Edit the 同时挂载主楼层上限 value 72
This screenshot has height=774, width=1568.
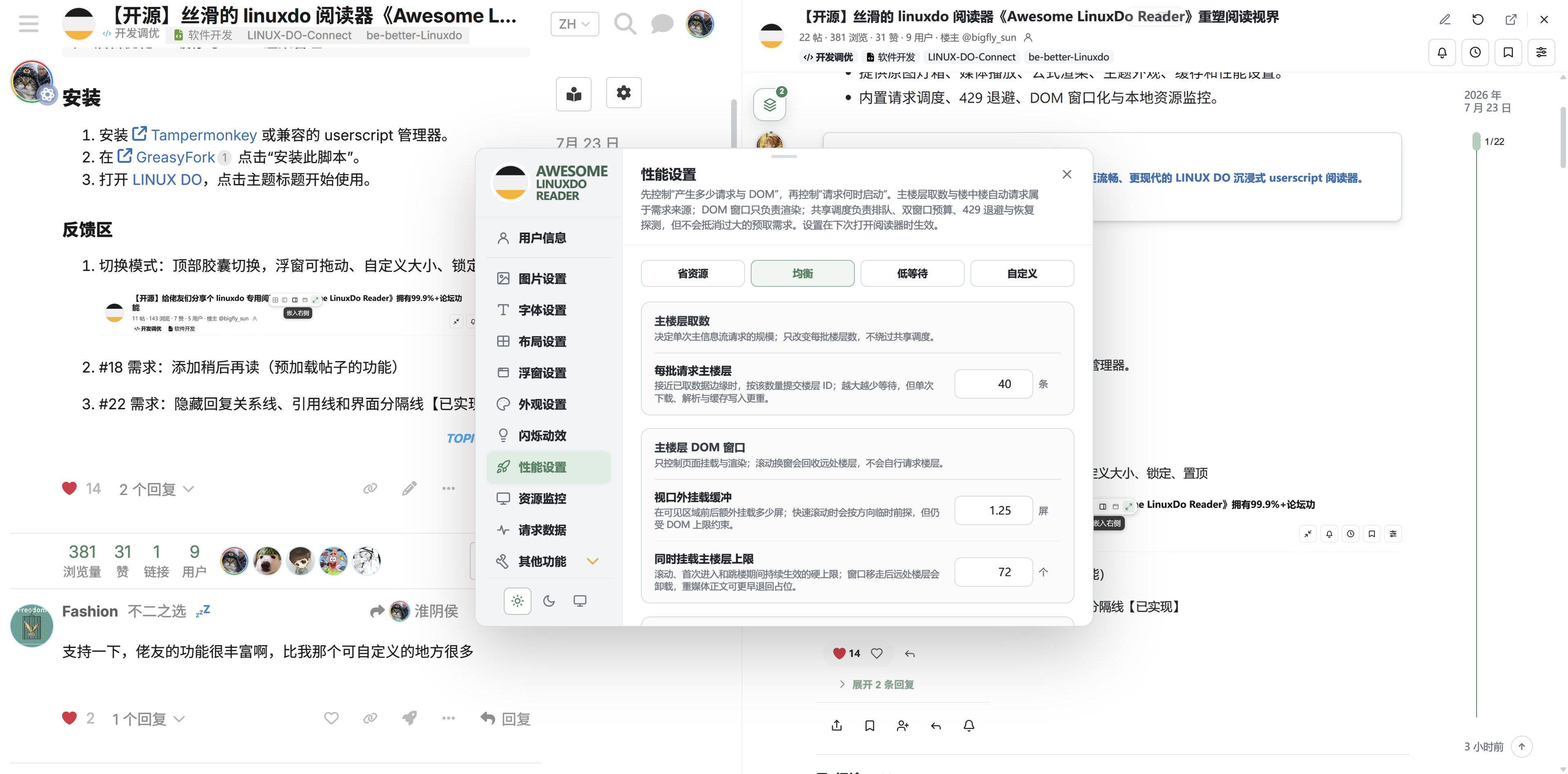993,572
